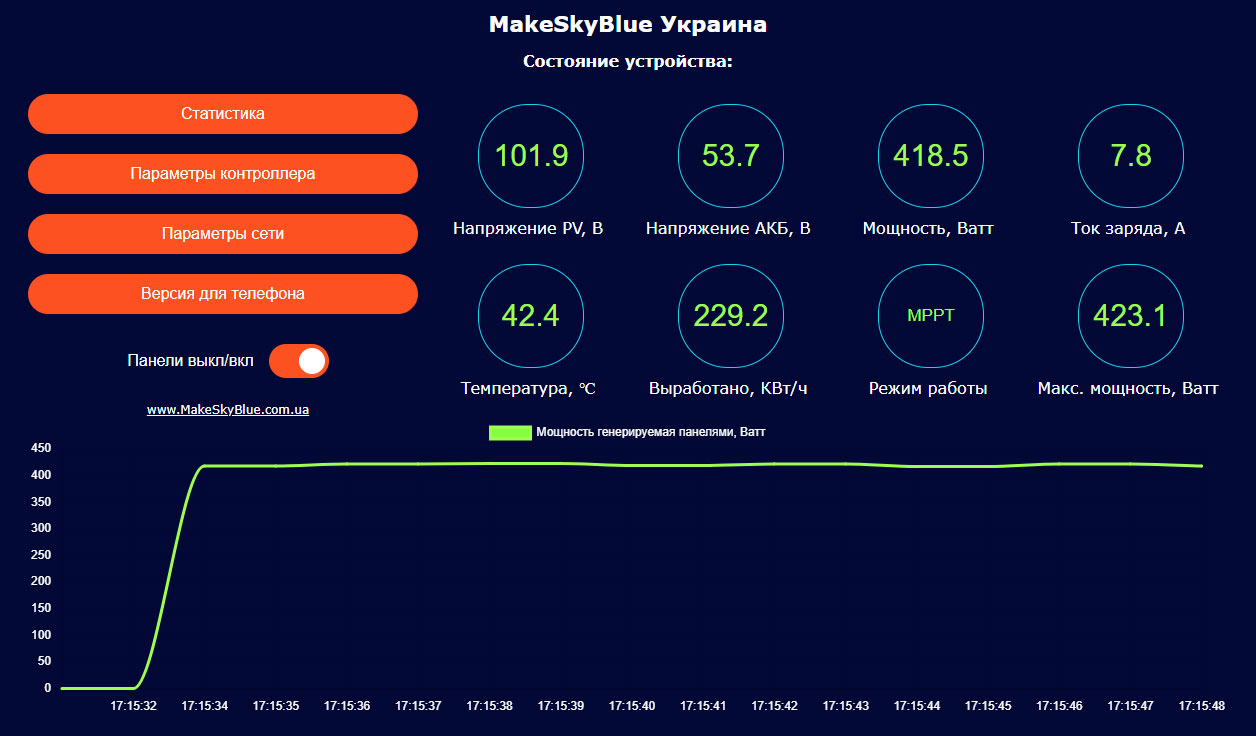Toggle the Панели выкл/вкл switch
Image resolution: width=1256 pixels, height=736 pixels.
click(x=299, y=361)
